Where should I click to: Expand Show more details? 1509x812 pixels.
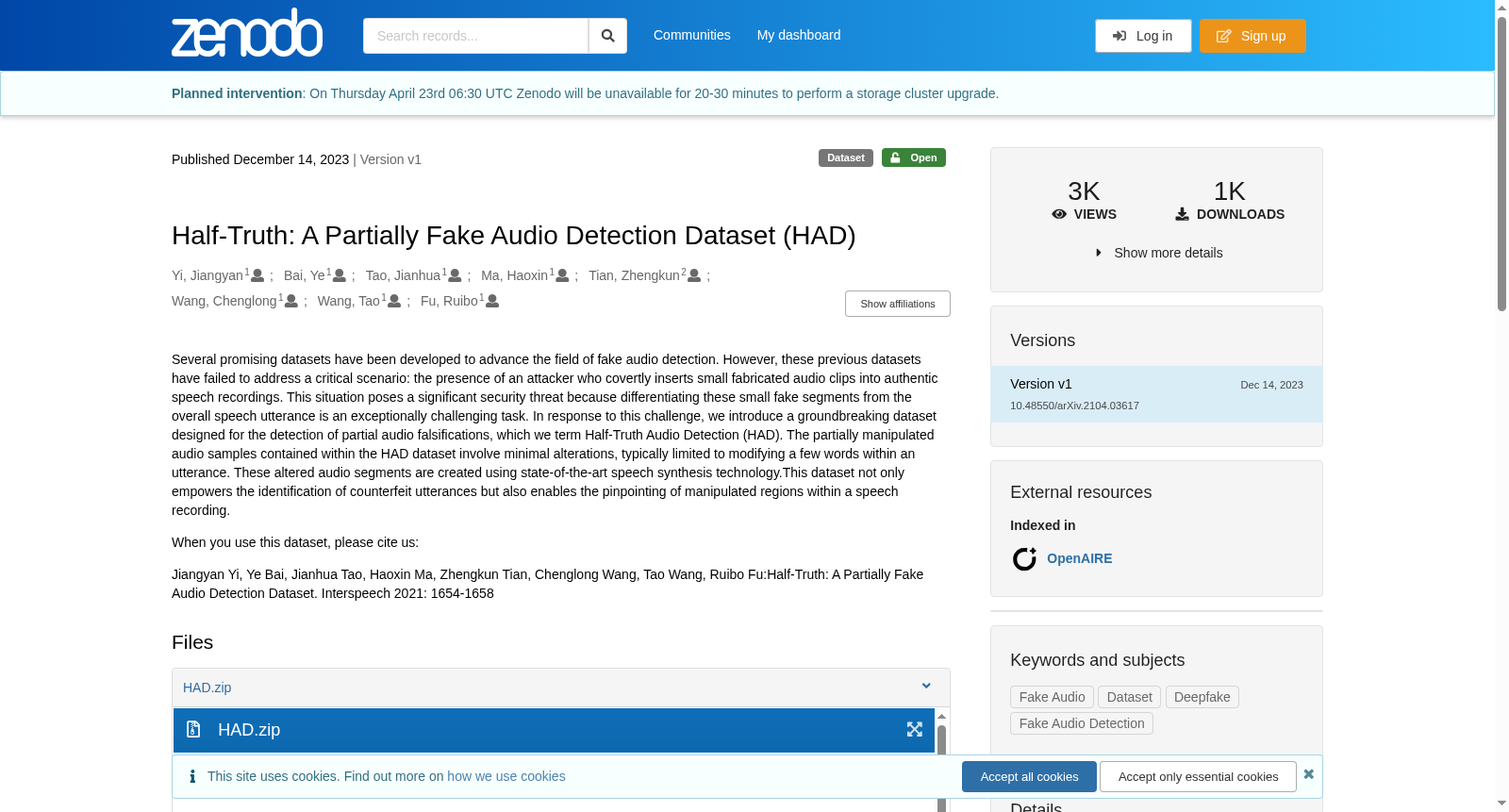1158,253
